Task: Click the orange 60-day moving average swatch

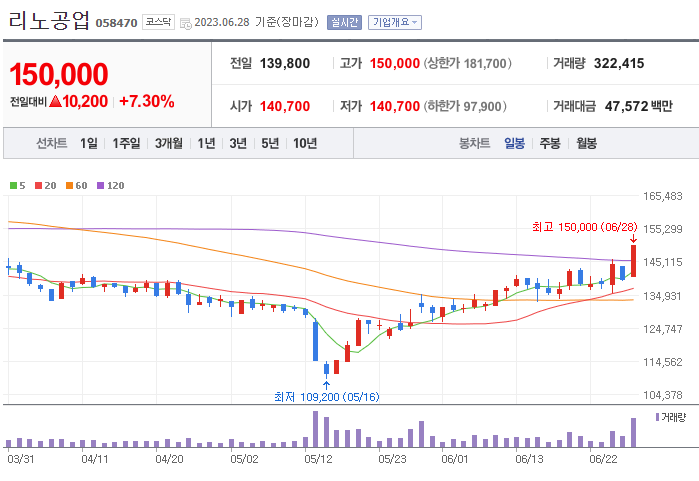Action: coord(70,185)
